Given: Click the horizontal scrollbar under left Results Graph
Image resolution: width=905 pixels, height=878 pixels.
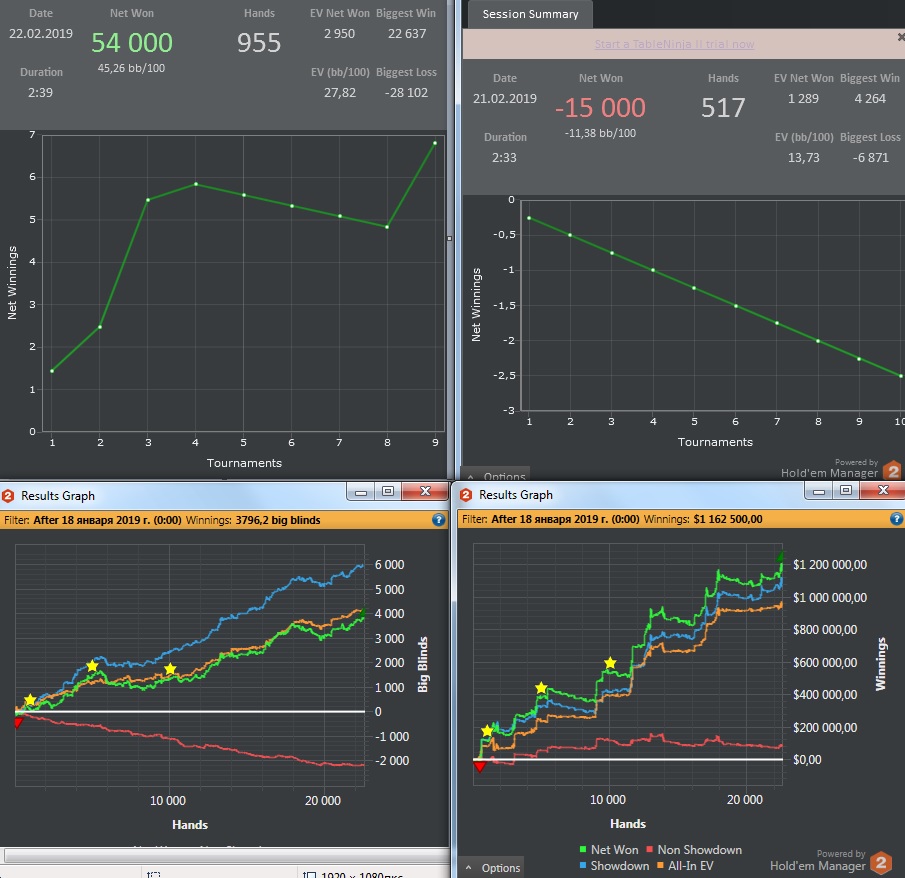Looking at the screenshot, I should tap(225, 855).
